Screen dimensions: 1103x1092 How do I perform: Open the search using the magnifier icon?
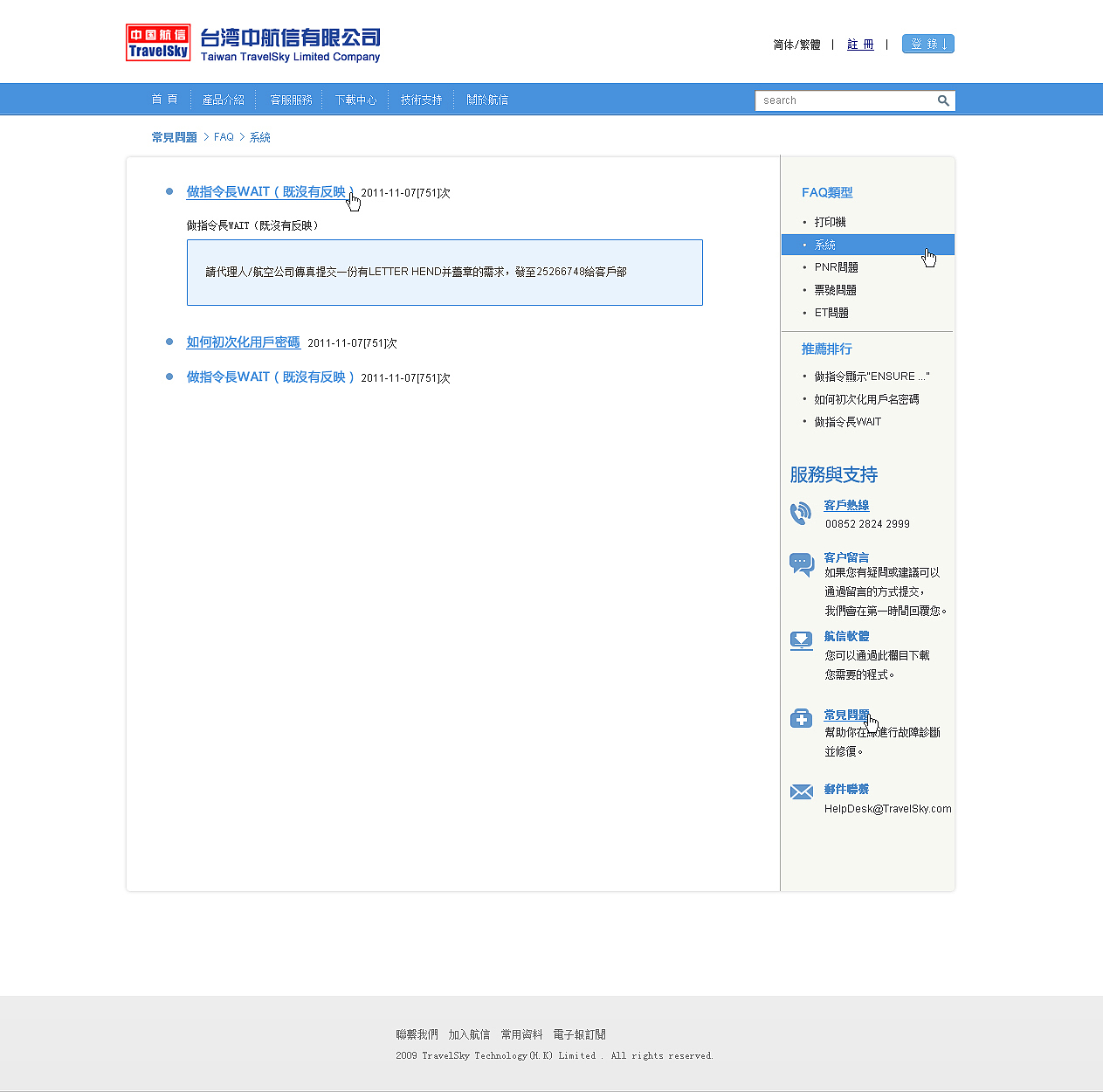[x=943, y=100]
